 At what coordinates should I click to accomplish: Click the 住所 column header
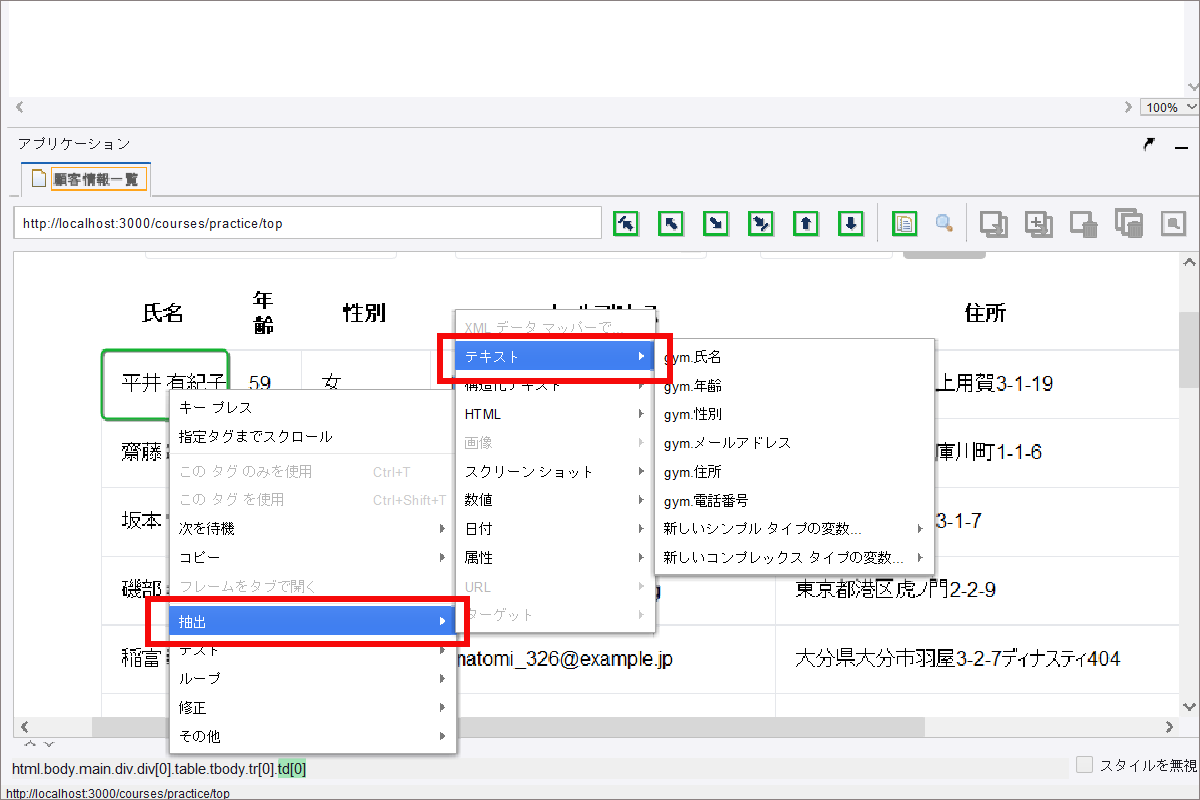[x=985, y=313]
